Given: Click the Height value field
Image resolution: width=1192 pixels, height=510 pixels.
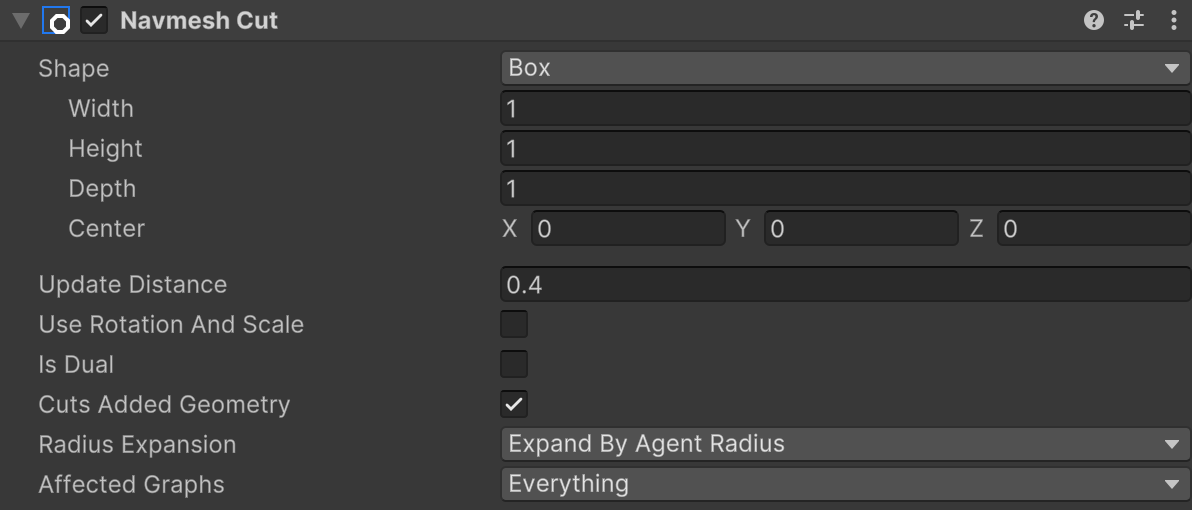Looking at the screenshot, I should [x=845, y=148].
